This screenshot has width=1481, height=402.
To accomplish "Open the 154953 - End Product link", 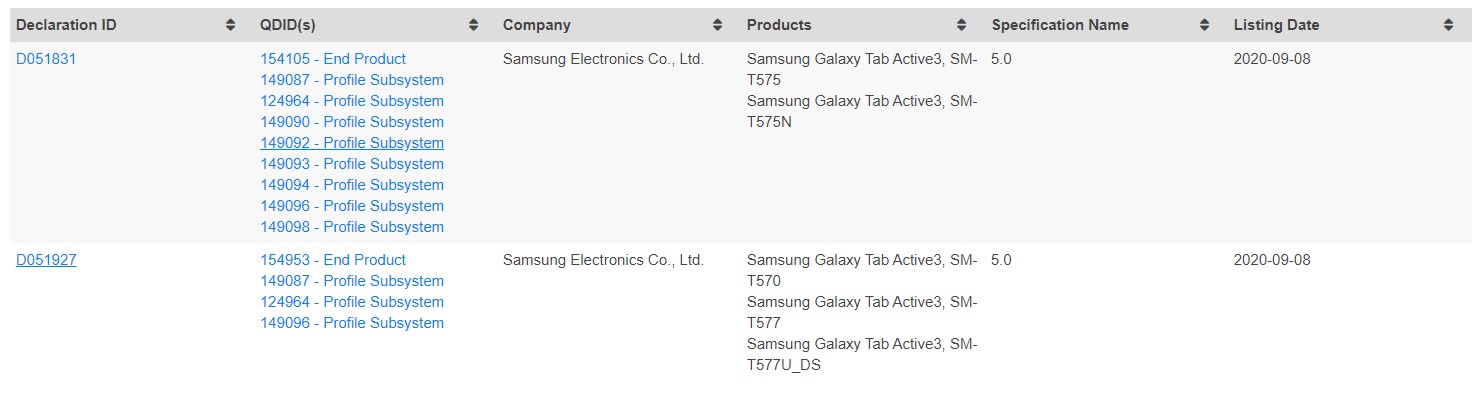I will [333, 260].
